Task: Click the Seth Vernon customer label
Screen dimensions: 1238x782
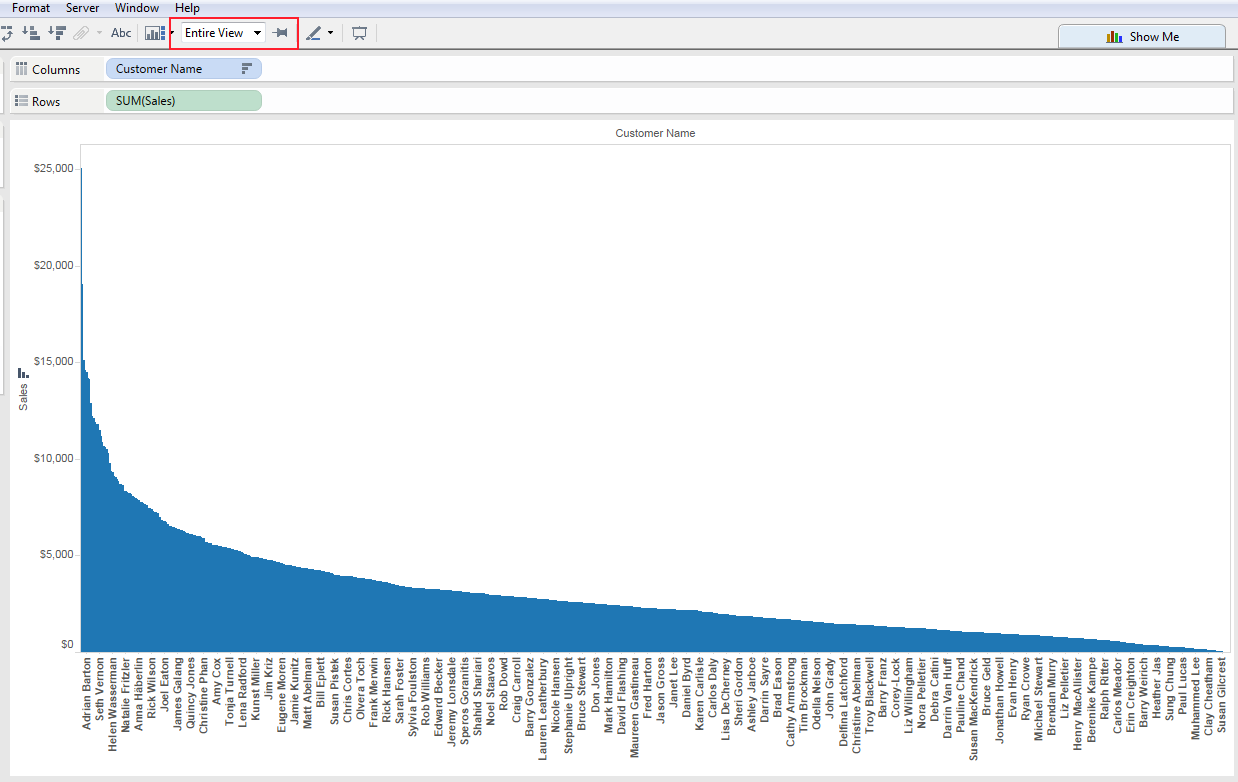Action: [100, 687]
